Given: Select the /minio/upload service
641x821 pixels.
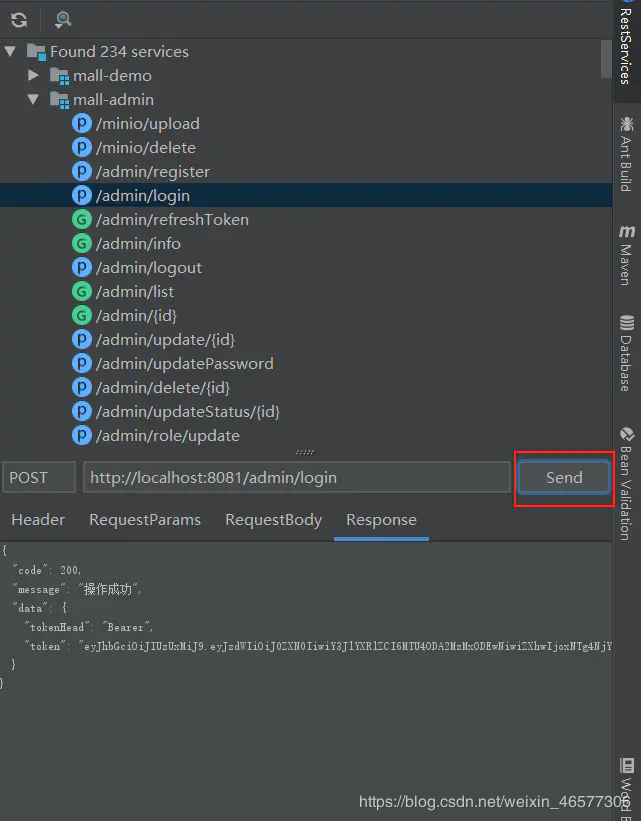Looking at the screenshot, I should (x=148, y=124).
